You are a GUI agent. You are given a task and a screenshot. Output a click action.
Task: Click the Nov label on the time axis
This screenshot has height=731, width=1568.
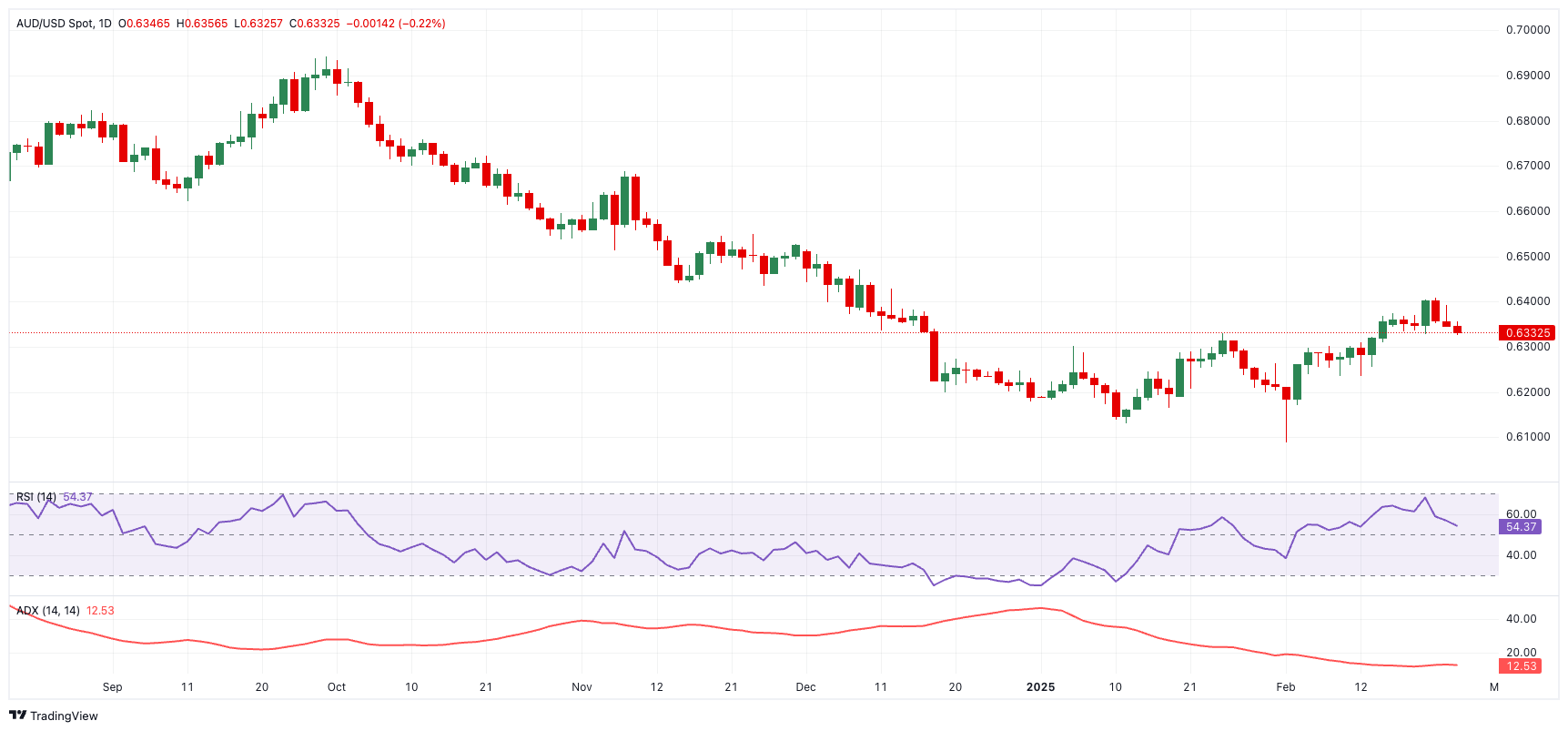pos(582,687)
